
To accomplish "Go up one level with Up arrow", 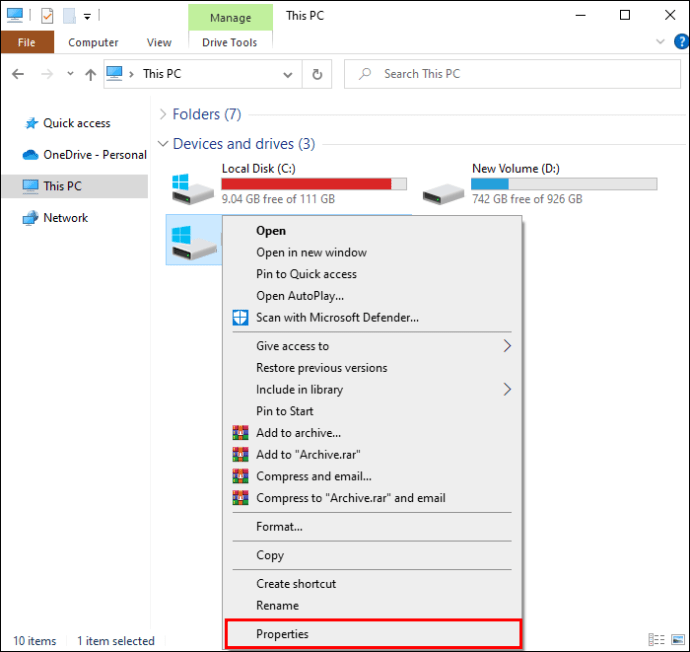I will (90, 74).
